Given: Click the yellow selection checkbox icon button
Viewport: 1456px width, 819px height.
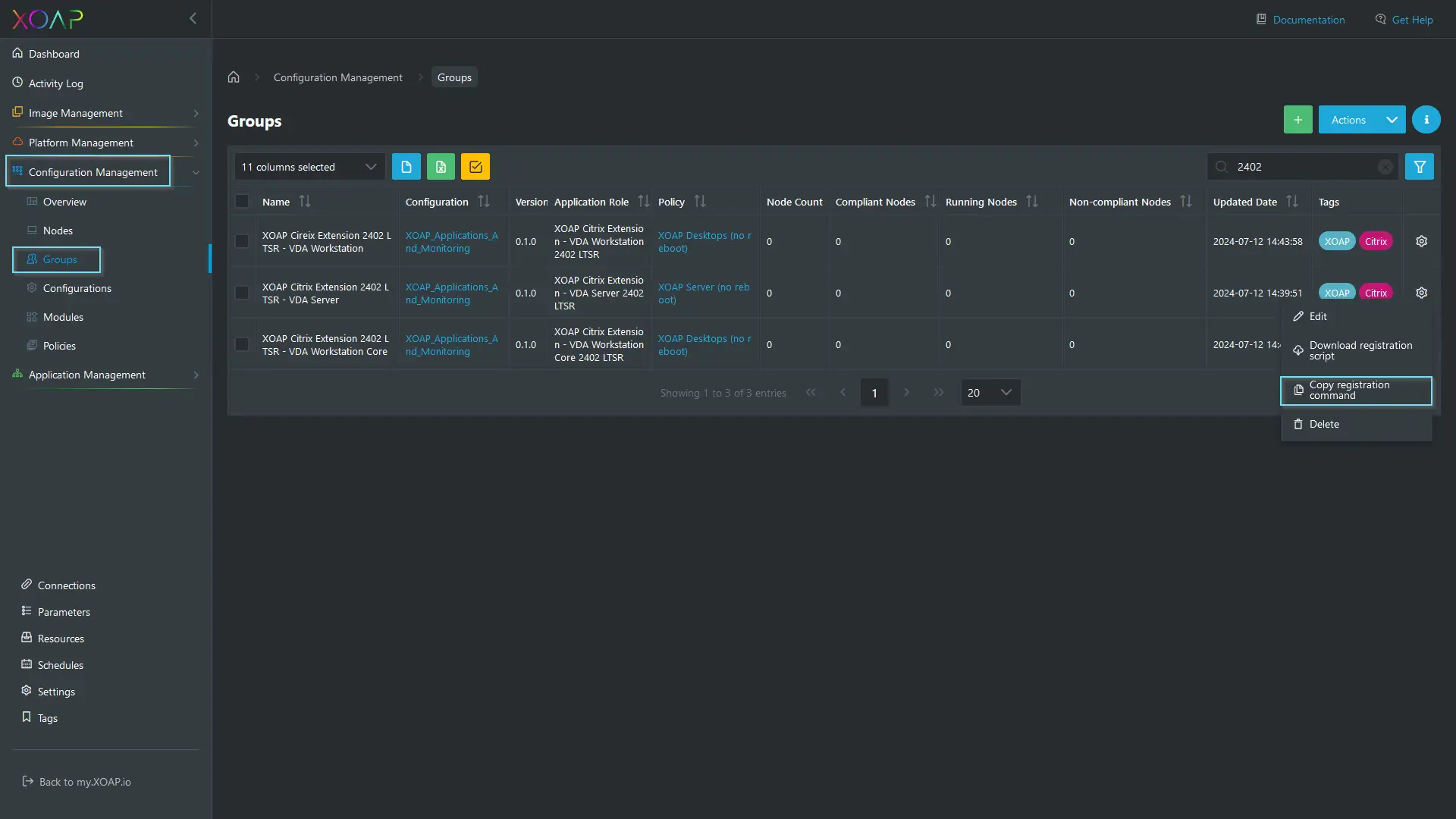Looking at the screenshot, I should pyautogui.click(x=475, y=167).
